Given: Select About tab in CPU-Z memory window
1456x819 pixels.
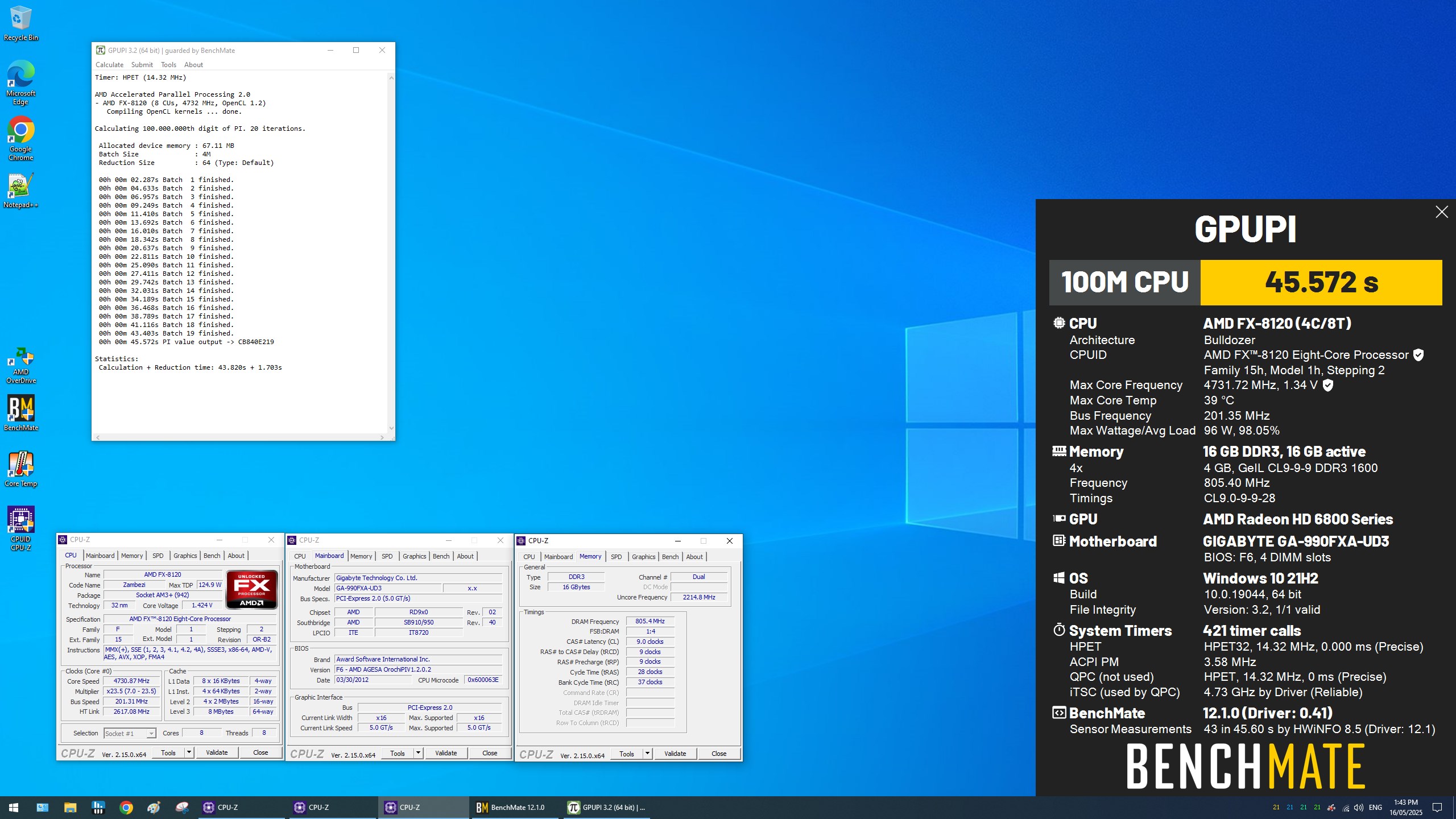Looking at the screenshot, I should (694, 557).
